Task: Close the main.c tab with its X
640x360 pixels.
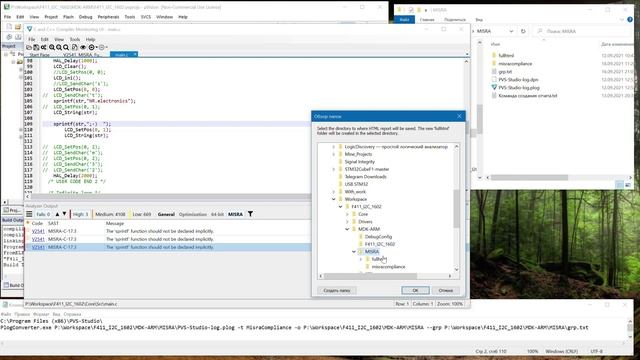Action: click(x=135, y=54)
